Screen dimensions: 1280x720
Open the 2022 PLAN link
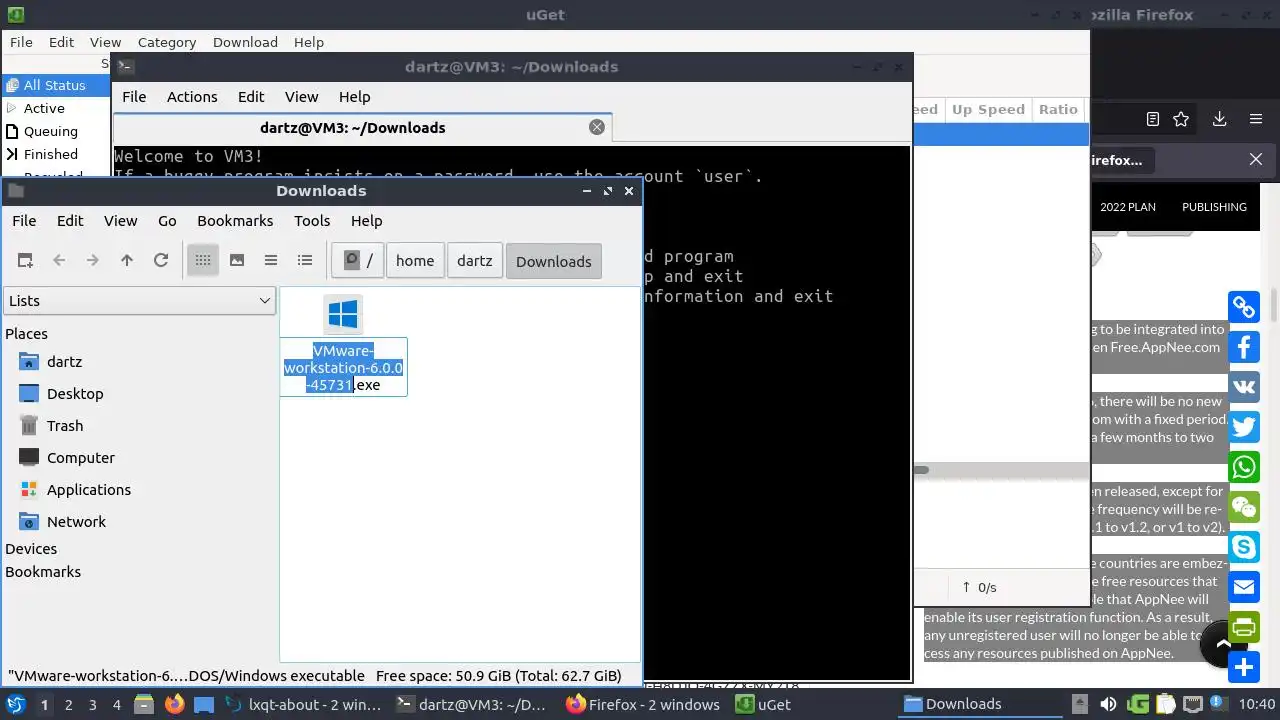[1128, 207]
